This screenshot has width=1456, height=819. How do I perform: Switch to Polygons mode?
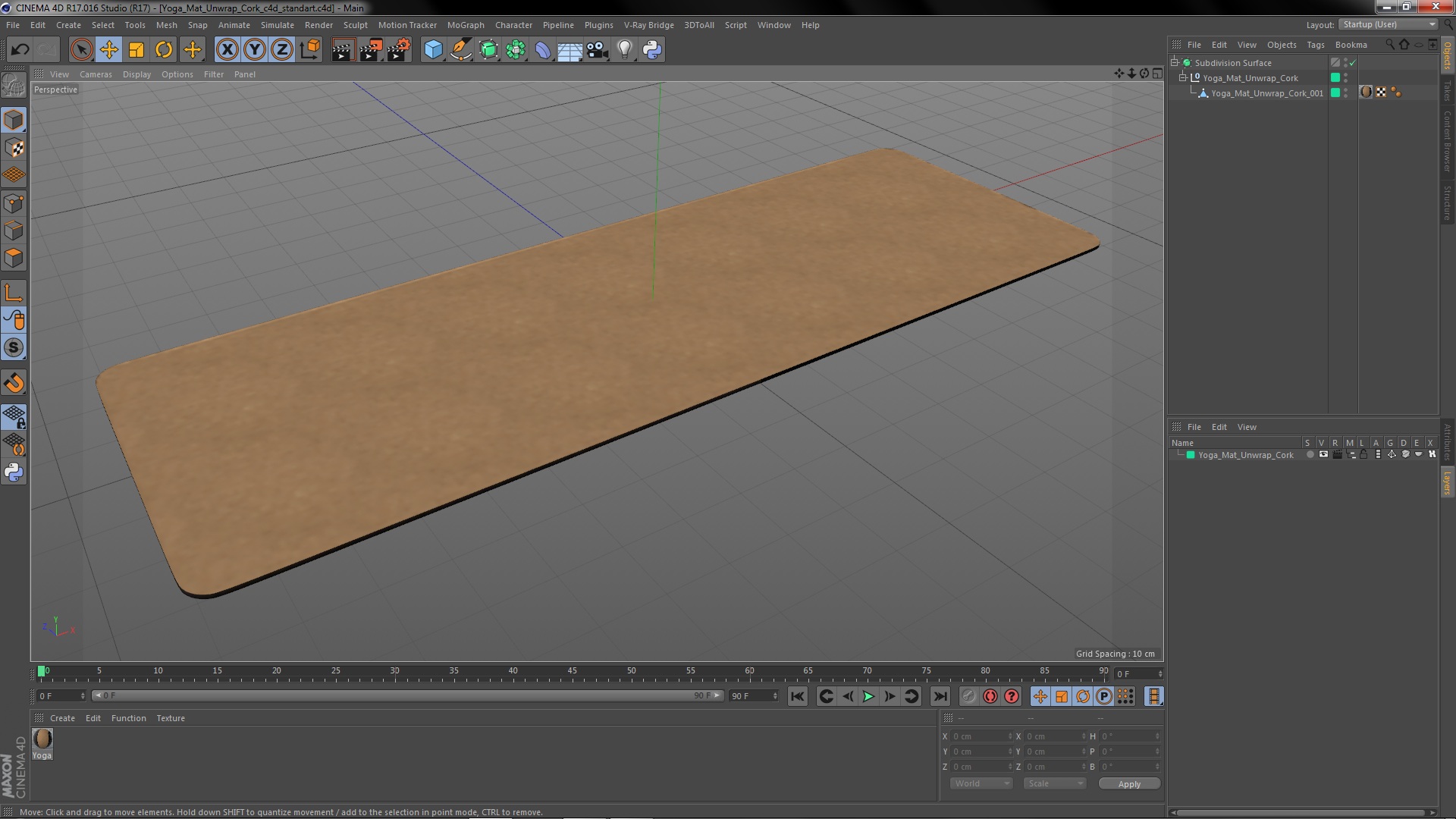click(14, 258)
